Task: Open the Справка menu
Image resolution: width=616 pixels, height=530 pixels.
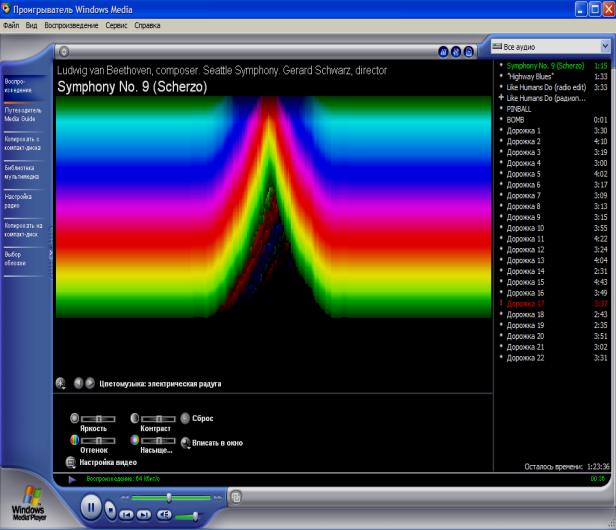Action: click(x=147, y=26)
